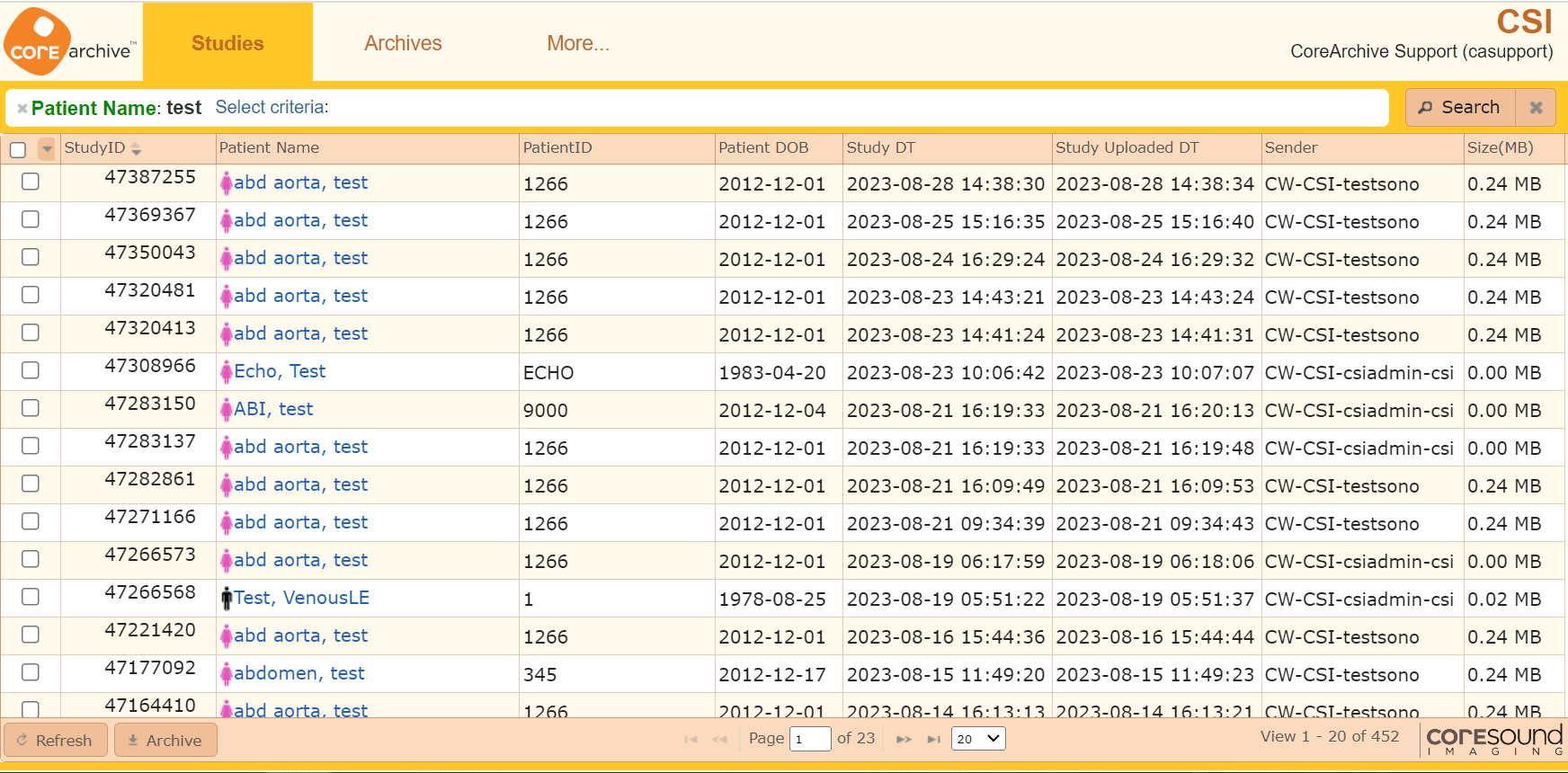Sort by StudyID sort arrows
Viewport: 1568px width, 773px height.
click(136, 148)
